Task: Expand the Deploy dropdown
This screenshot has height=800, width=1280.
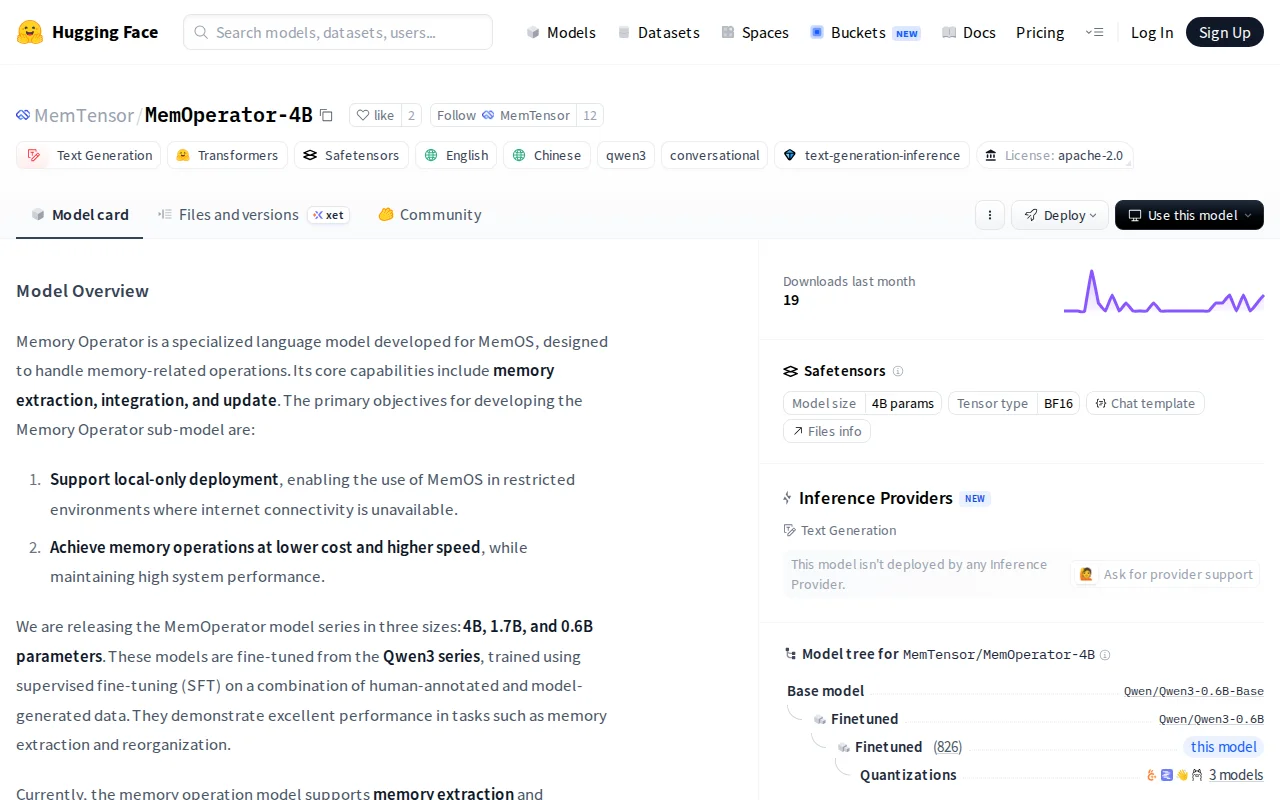Action: (1060, 215)
